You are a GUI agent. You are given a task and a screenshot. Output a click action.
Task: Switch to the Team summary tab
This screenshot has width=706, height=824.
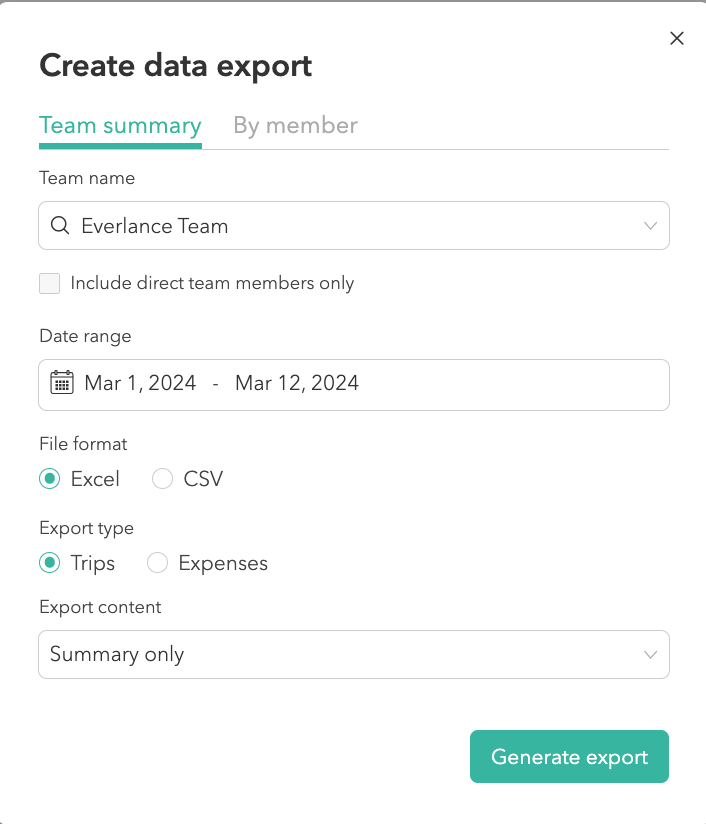click(x=120, y=126)
